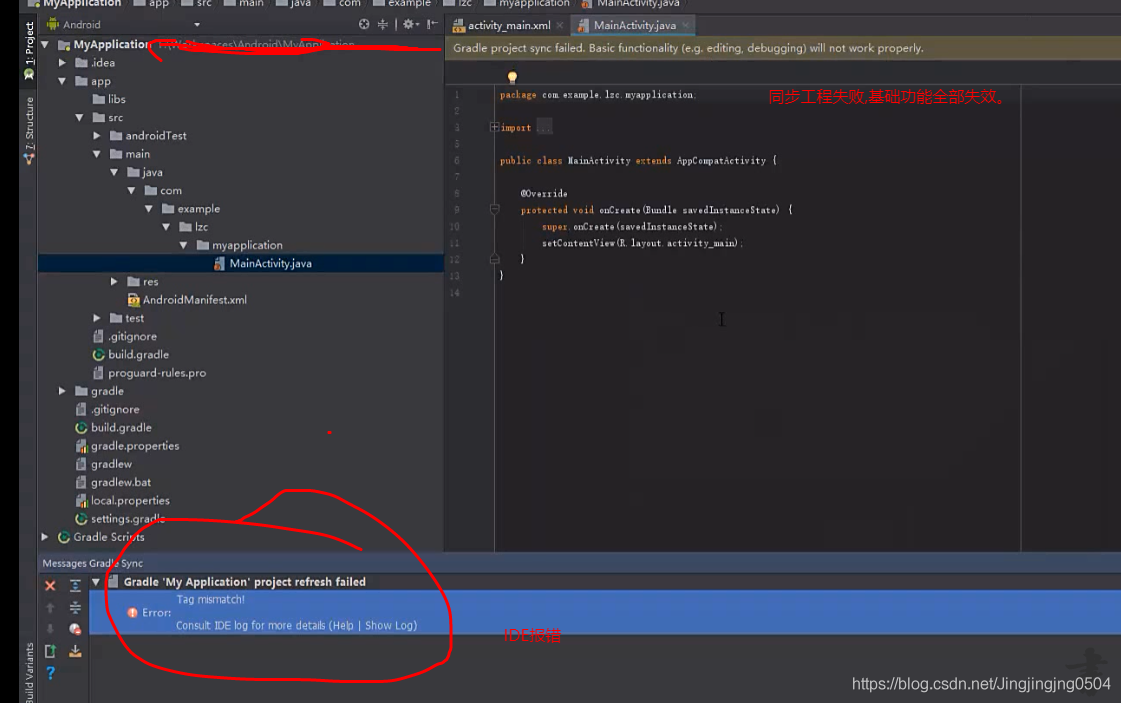Switch to the activity_main.xml editor tab

coord(509,25)
